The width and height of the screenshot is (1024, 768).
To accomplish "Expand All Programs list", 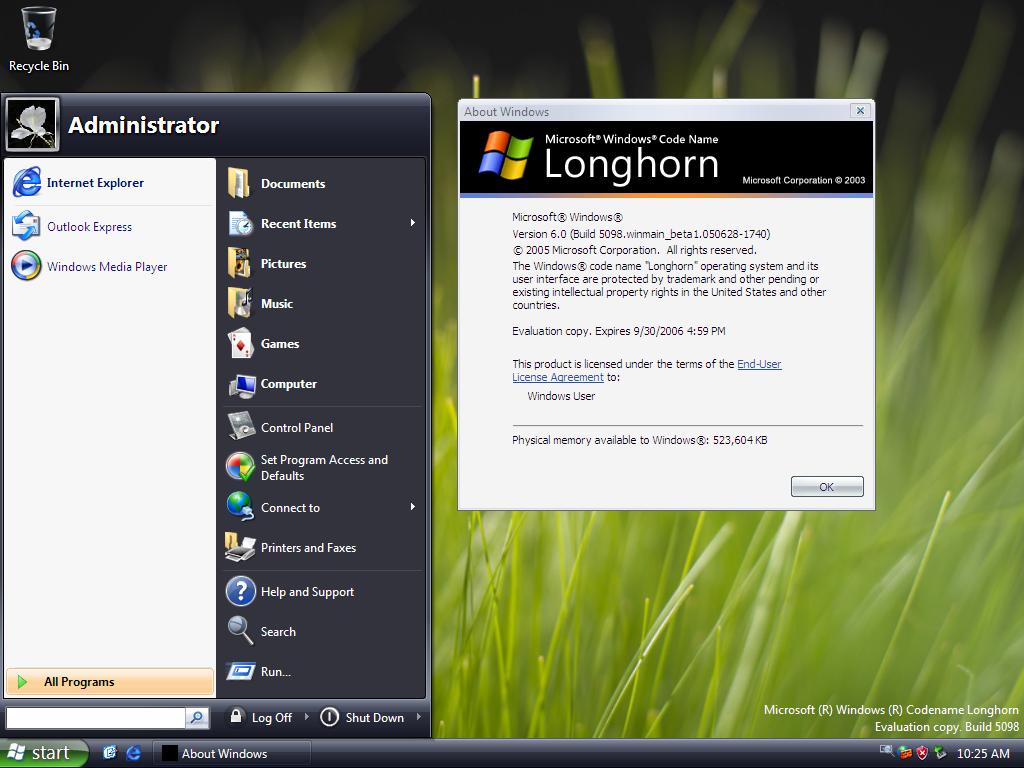I will tap(79, 682).
